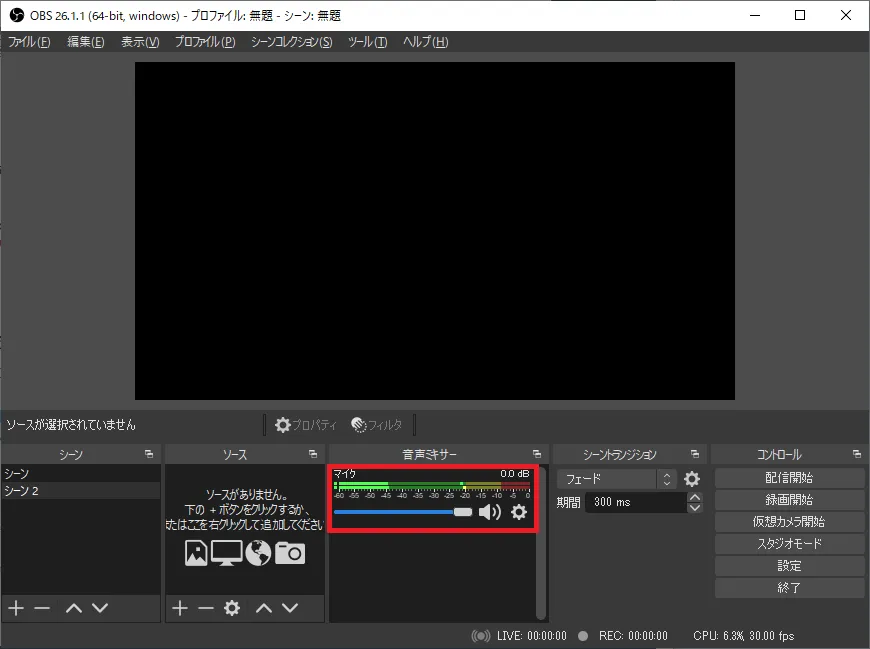Remove selected scene with minus icon
The height and width of the screenshot is (649, 870).
pos(42,609)
